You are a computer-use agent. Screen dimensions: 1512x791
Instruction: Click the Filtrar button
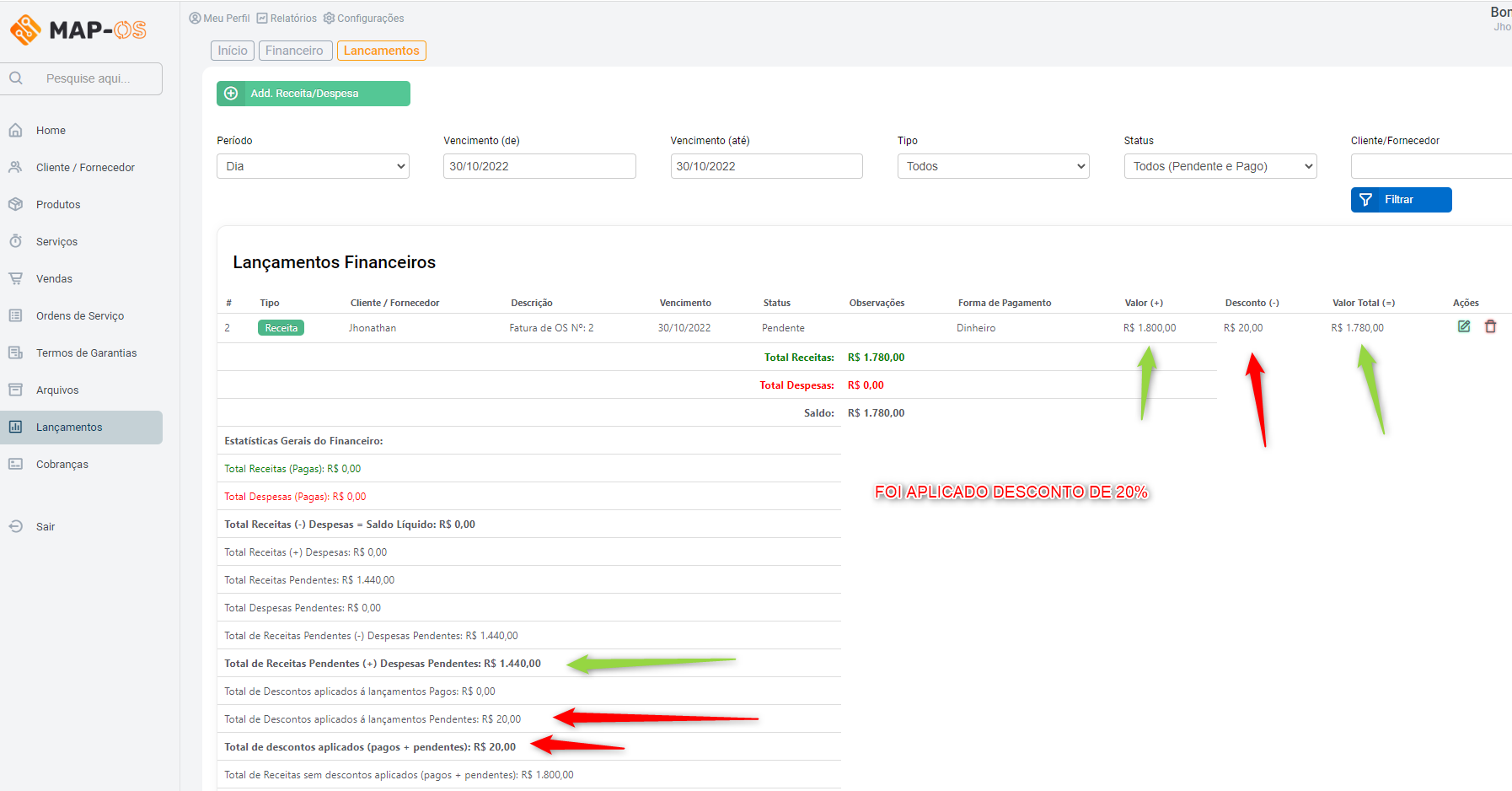1401,200
